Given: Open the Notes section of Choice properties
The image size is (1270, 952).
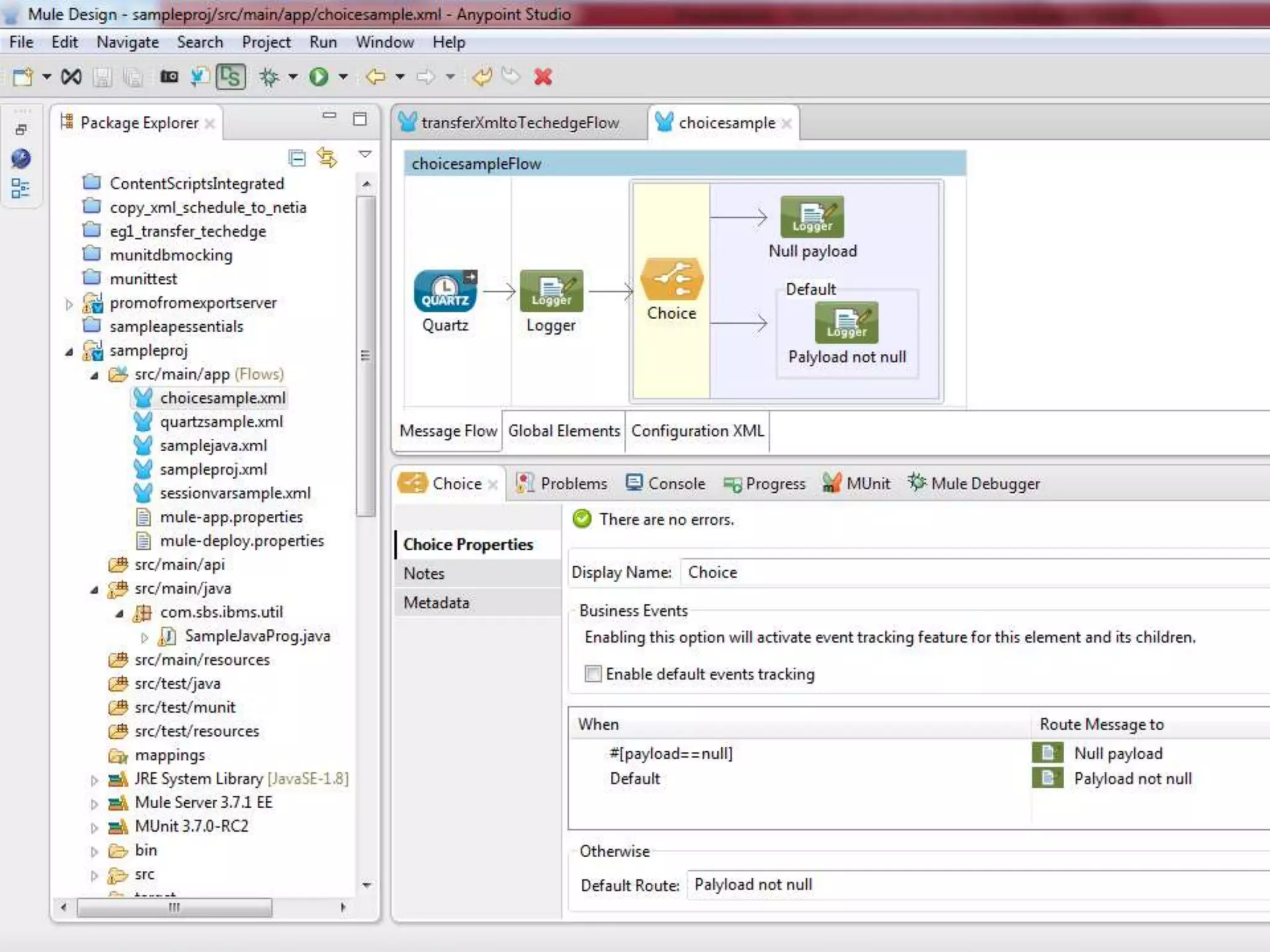Looking at the screenshot, I should pos(424,573).
